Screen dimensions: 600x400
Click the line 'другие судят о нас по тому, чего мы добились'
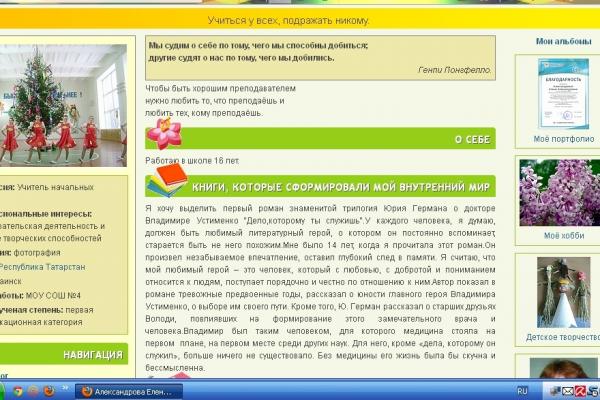coord(241,58)
